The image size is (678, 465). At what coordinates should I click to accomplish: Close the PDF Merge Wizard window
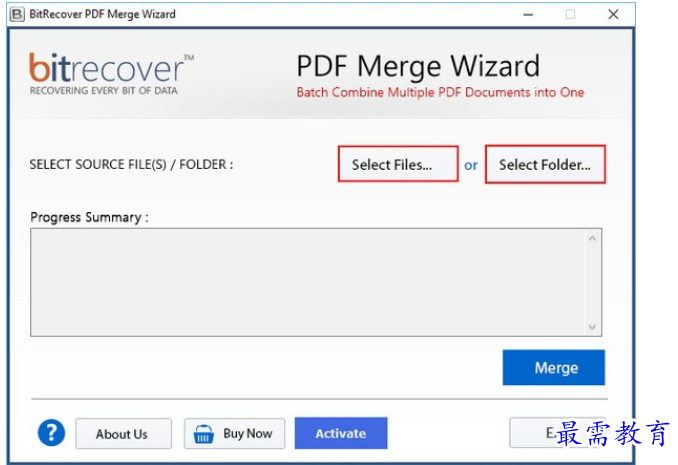coord(613,14)
